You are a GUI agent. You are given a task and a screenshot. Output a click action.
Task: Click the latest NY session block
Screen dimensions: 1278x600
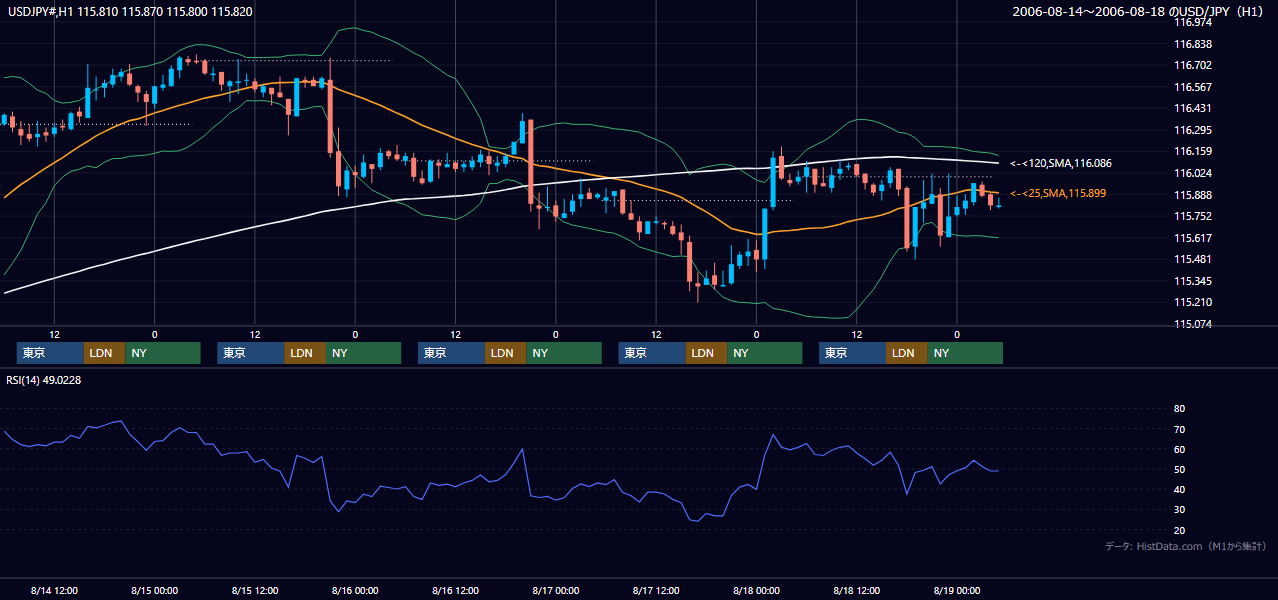point(964,353)
